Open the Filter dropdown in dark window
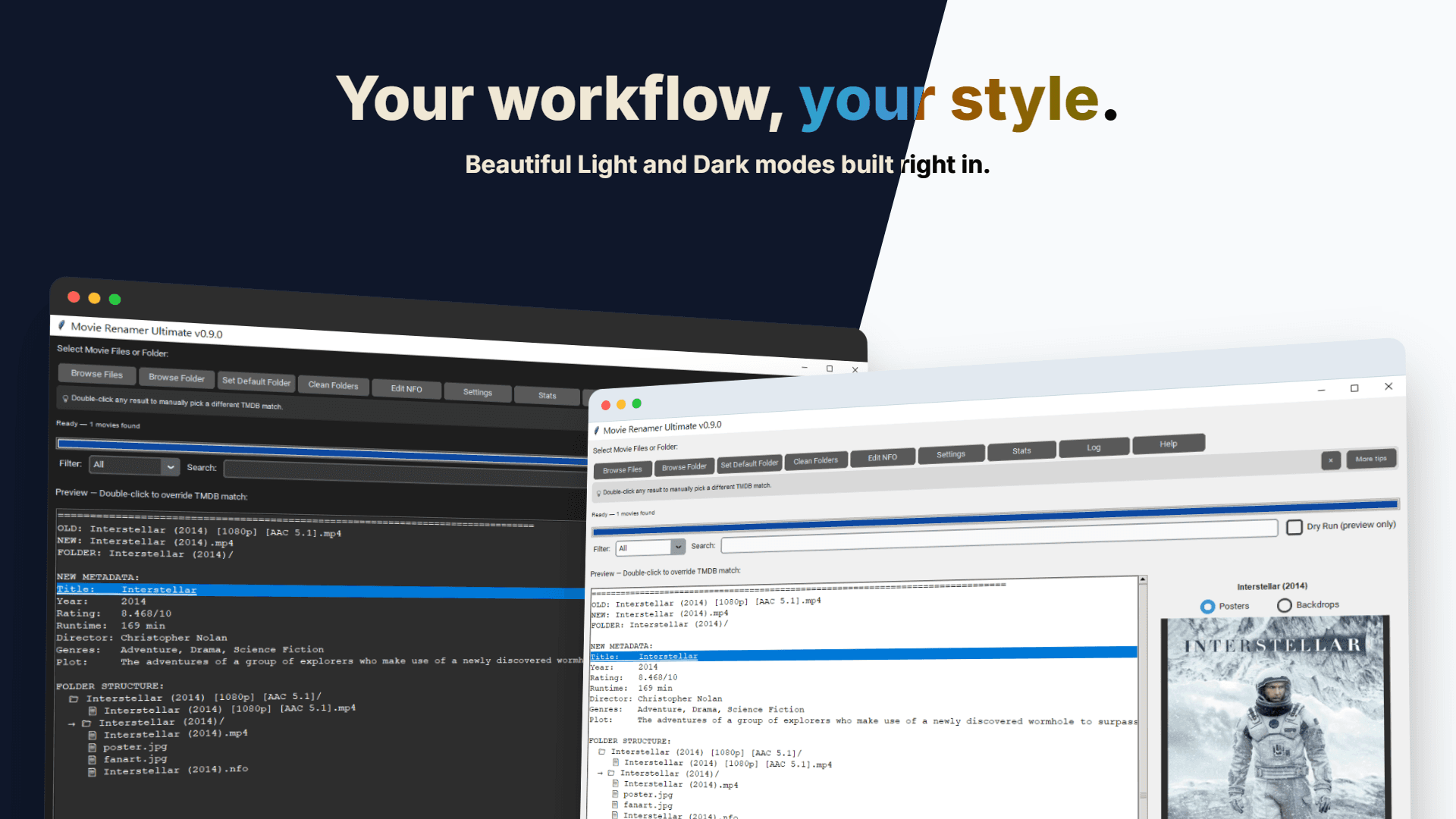Screen dimensions: 1456x819 [x=171, y=466]
